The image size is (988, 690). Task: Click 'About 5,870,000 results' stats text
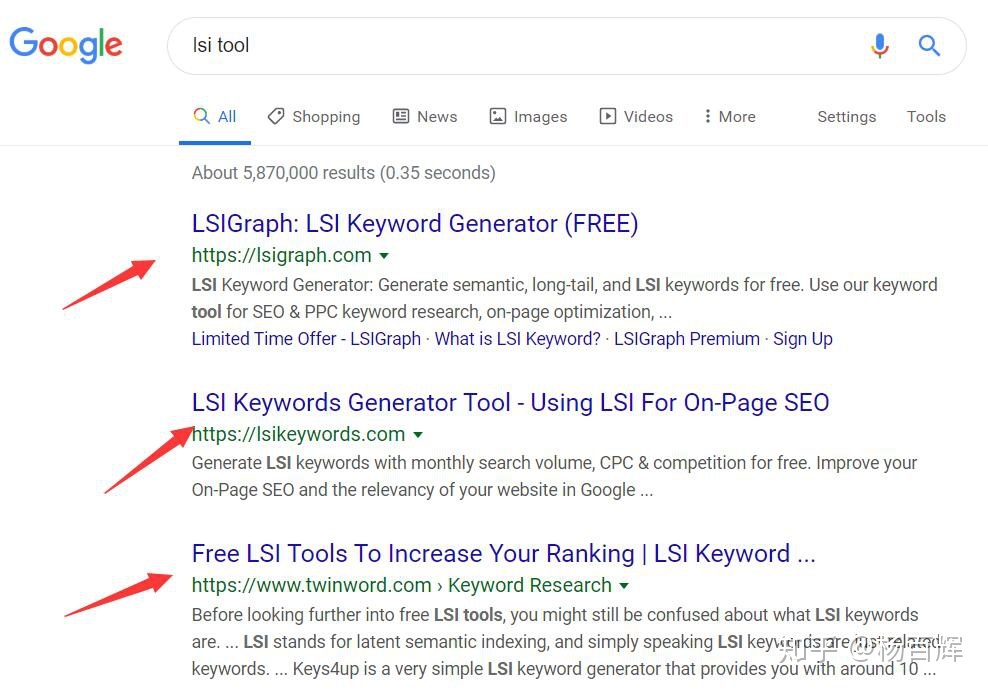tap(343, 173)
